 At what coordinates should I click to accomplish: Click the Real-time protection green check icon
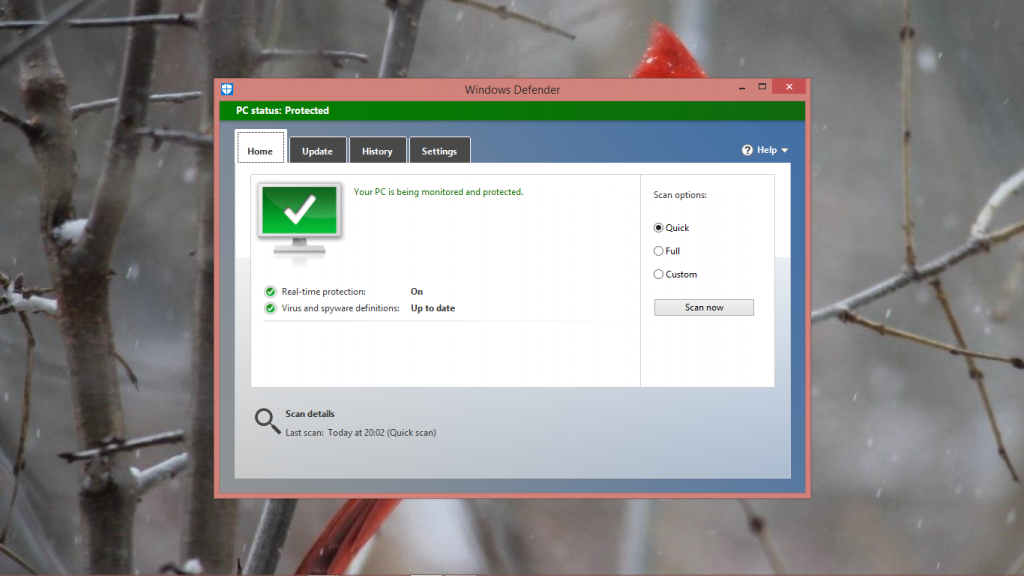coord(270,292)
